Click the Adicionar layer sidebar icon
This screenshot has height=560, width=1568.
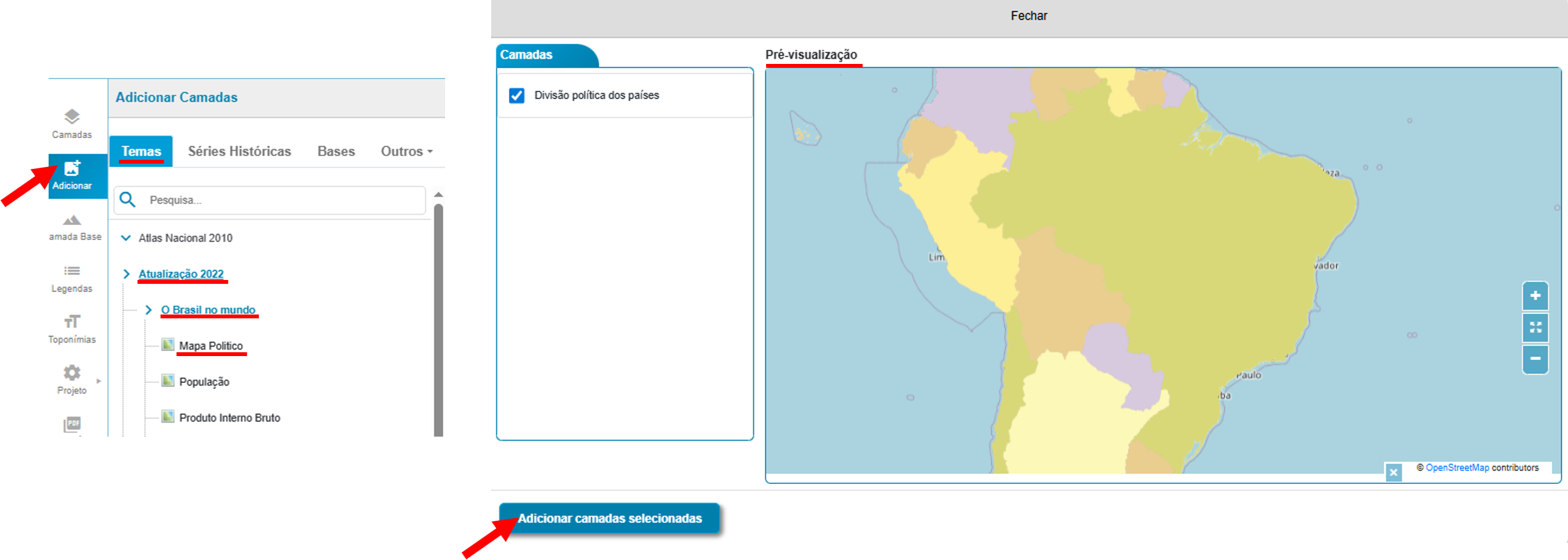(x=72, y=175)
